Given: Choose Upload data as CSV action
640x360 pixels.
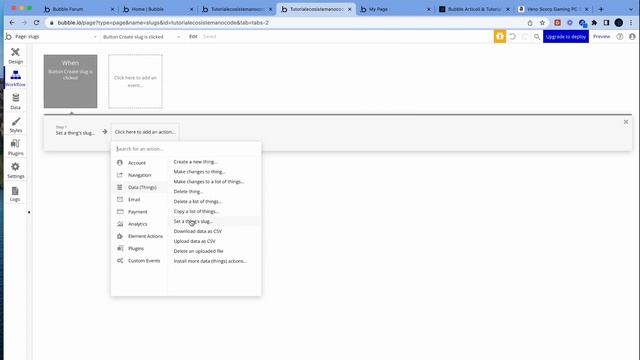Looking at the screenshot, I should pos(195,241).
